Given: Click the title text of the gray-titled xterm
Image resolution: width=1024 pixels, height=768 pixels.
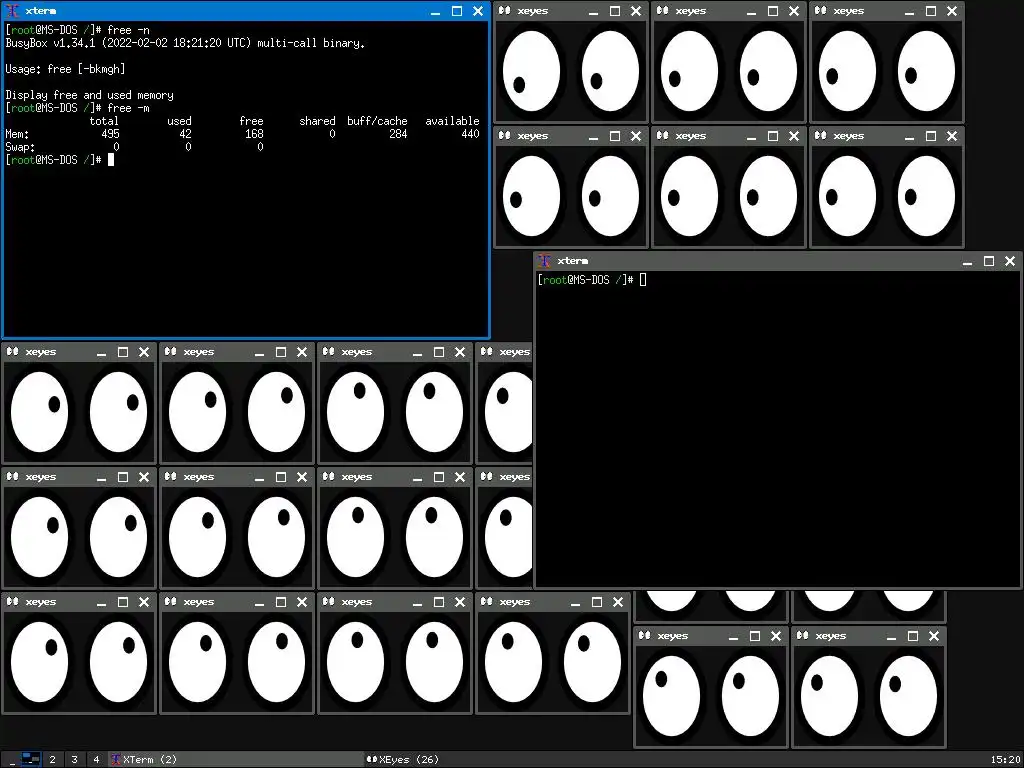Looking at the screenshot, I should click(x=573, y=261).
